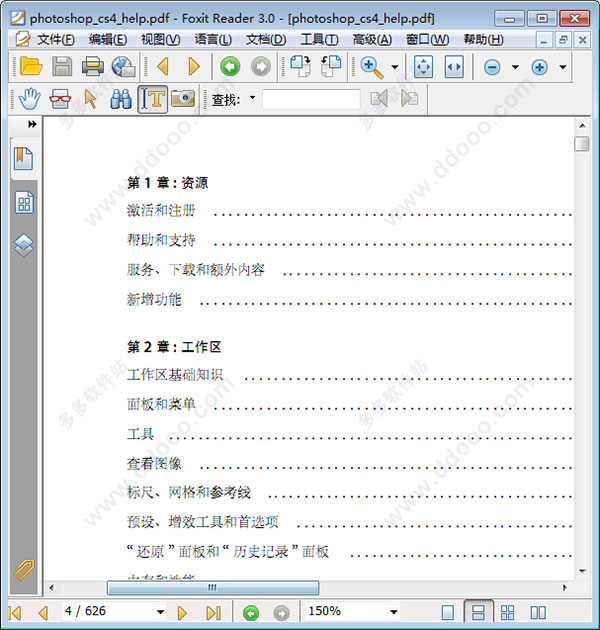Click the blue plus zoom in button

coord(540,67)
